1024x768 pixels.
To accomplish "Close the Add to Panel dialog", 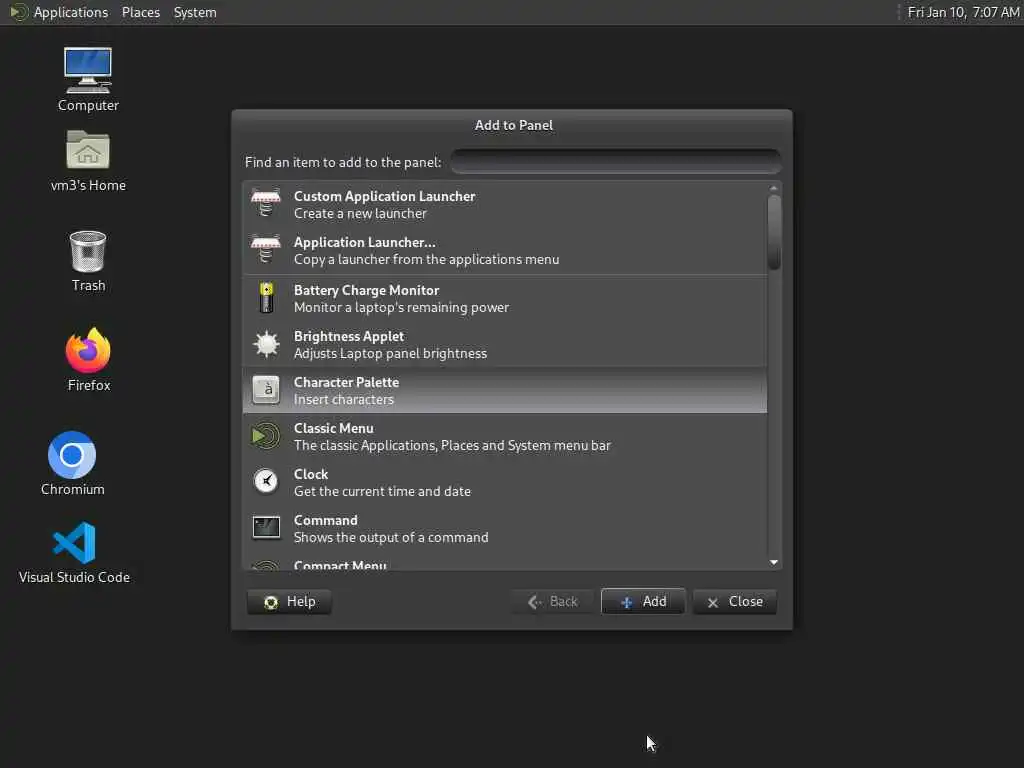I will (x=735, y=601).
